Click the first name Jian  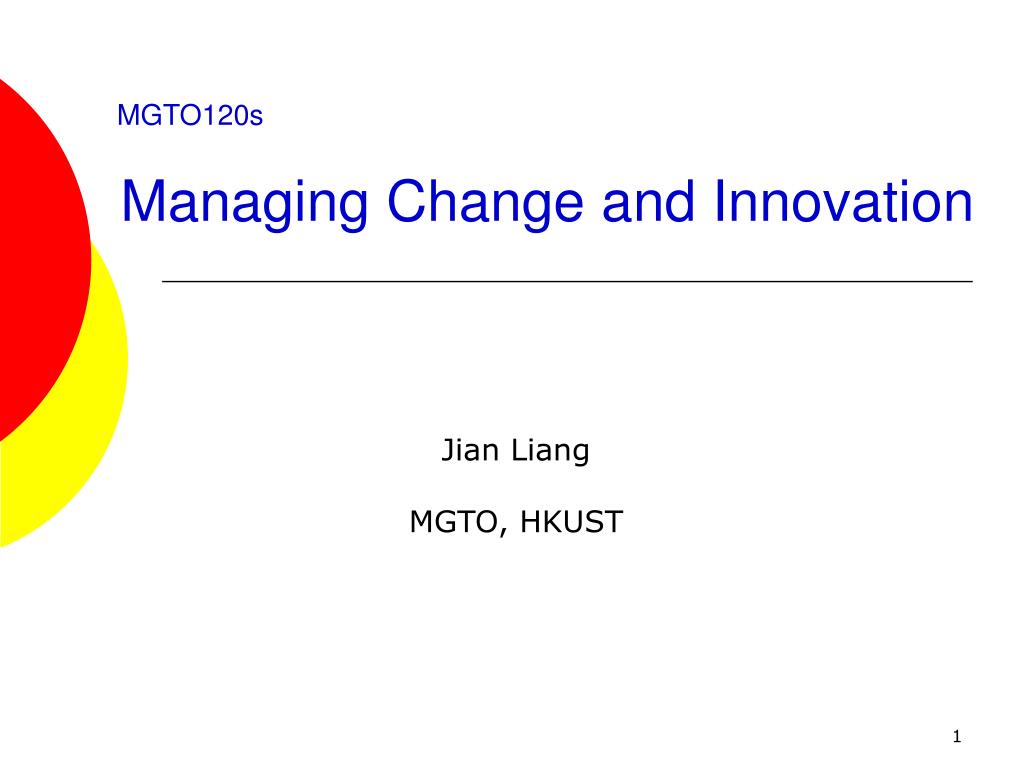pyautogui.click(x=470, y=450)
